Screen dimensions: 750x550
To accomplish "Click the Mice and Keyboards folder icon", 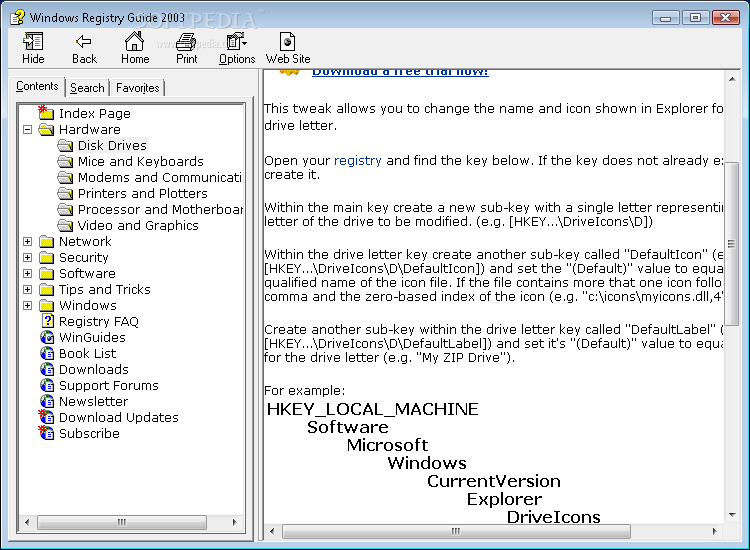I will (65, 161).
